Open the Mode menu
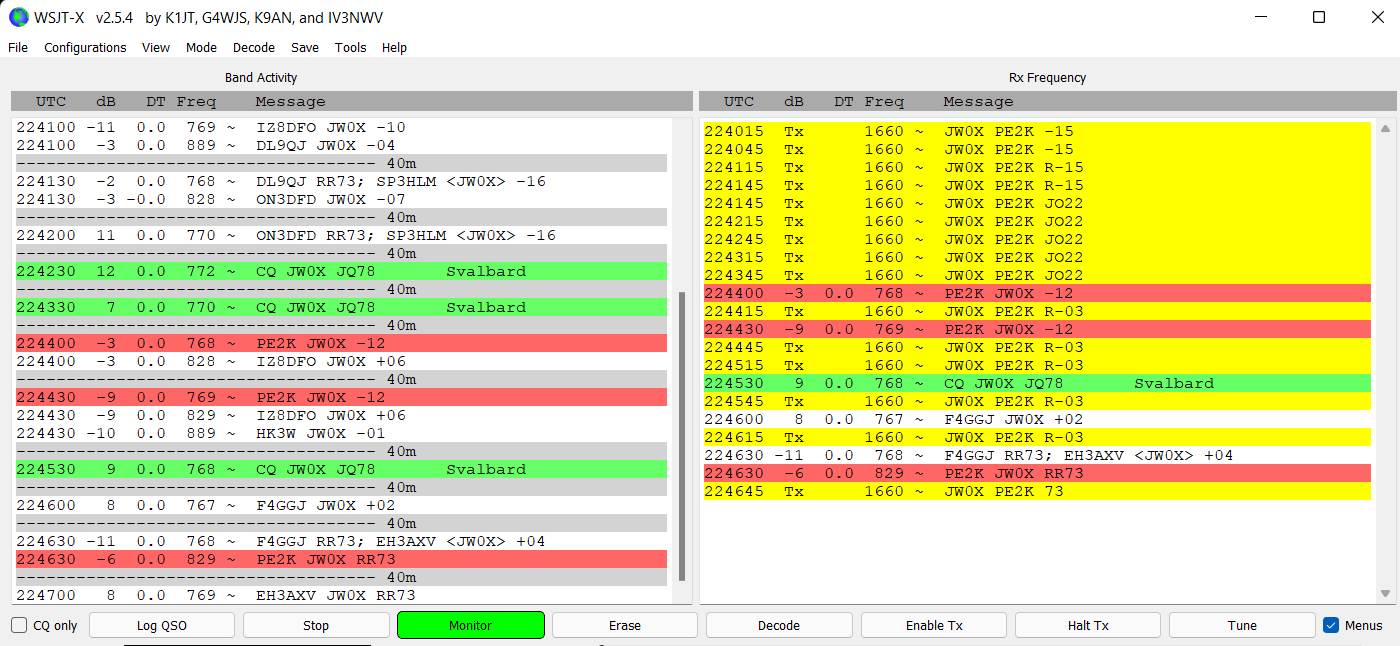This screenshot has width=1400, height=646. pos(201,47)
